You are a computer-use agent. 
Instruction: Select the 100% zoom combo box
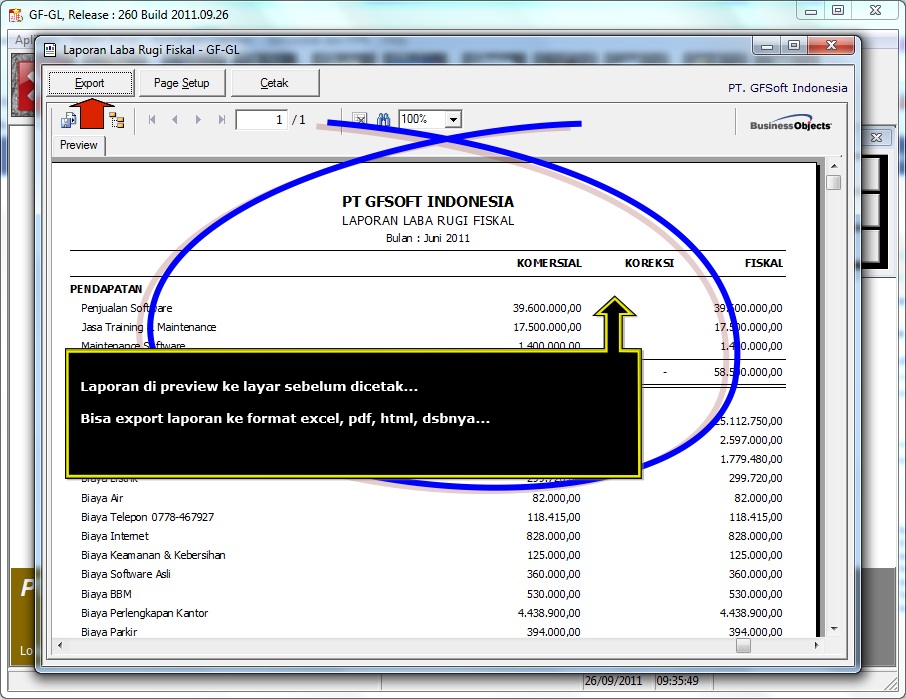(430, 120)
